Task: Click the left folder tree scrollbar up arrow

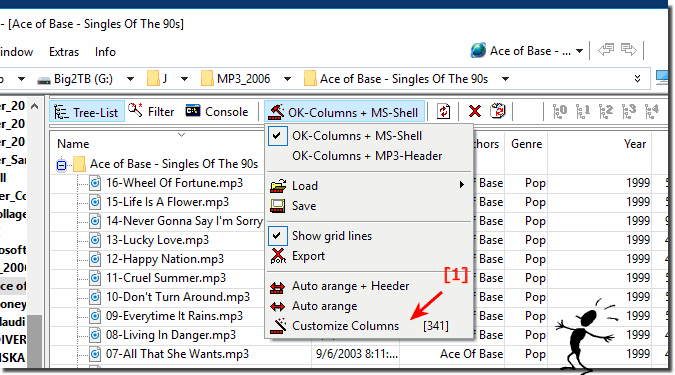Action: (x=35, y=106)
